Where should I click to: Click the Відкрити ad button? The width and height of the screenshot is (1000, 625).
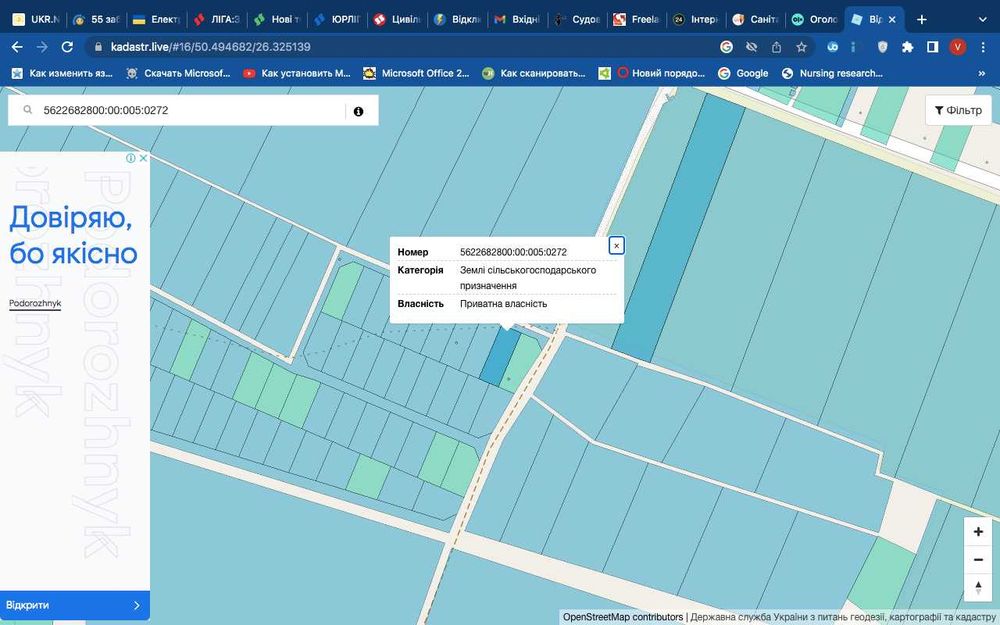75,605
